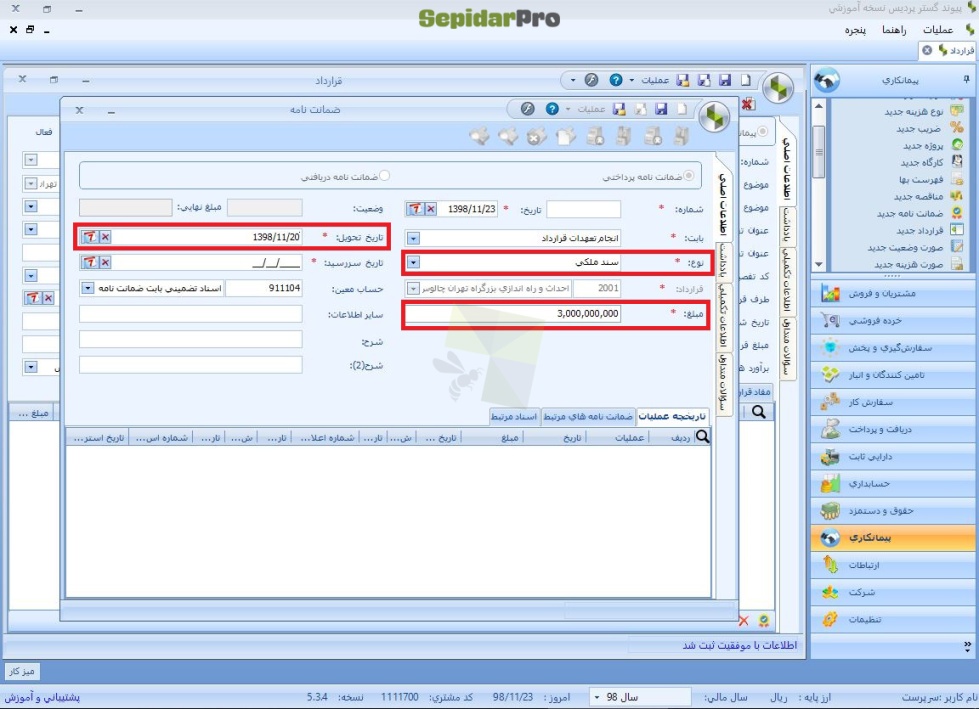Open عملیات main menu

938,29
